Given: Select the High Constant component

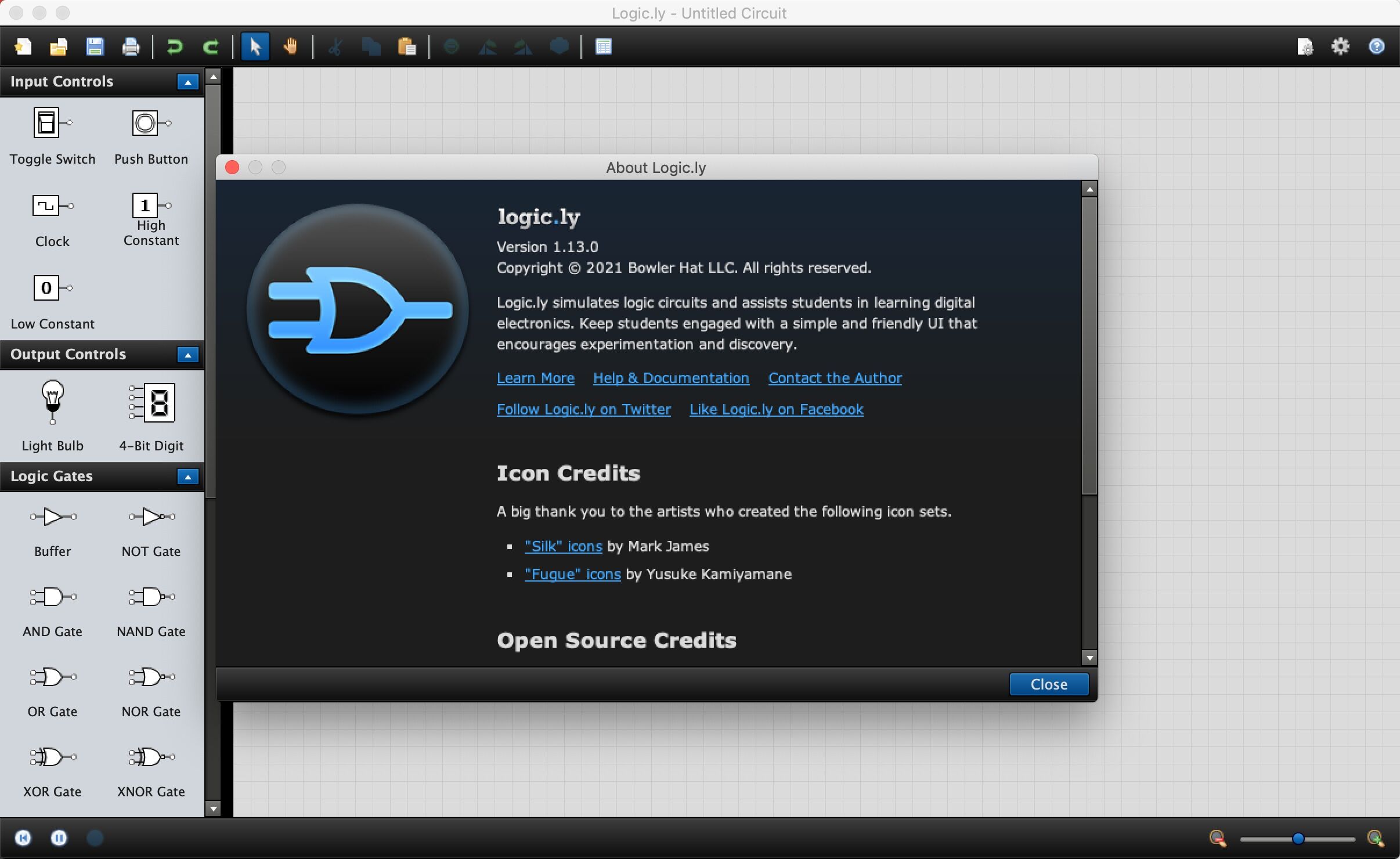Looking at the screenshot, I should pyautogui.click(x=151, y=219).
